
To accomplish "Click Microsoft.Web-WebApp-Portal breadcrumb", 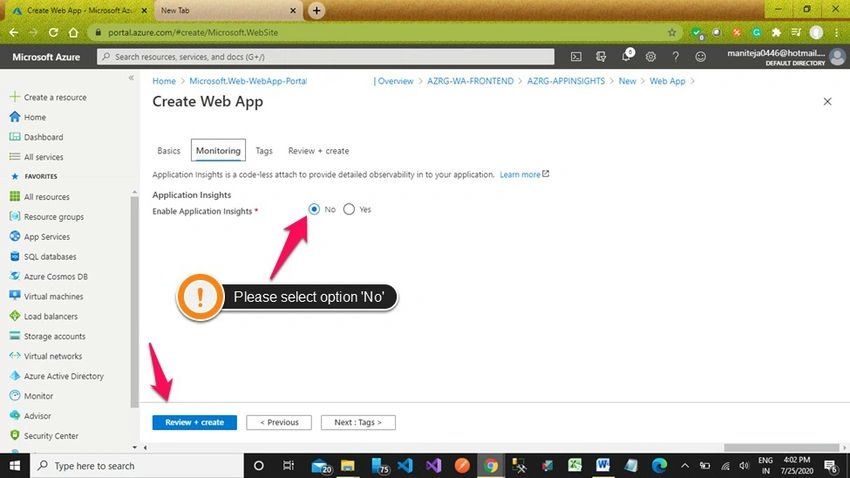I will 248,81.
